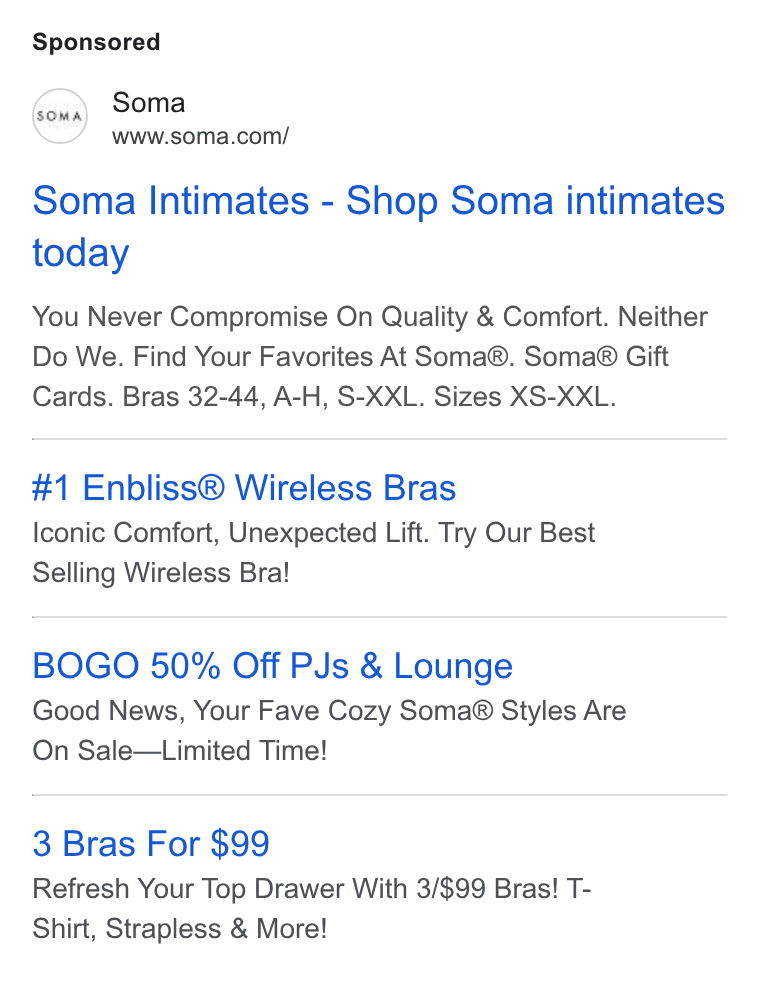Click the "Sizes XS-XXL." text
Screen dimensions: 760x996
525,397
